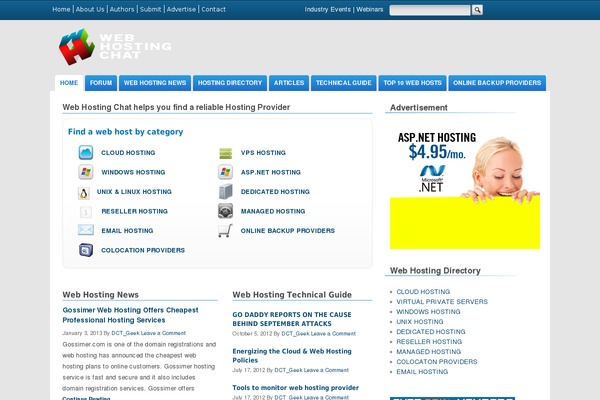Image resolution: width=600 pixels, height=400 pixels.
Task: Switch to the Forum tab
Action: [101, 83]
